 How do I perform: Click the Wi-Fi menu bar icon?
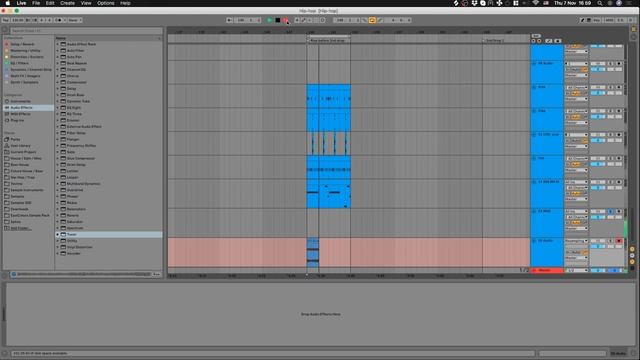(536, 3)
